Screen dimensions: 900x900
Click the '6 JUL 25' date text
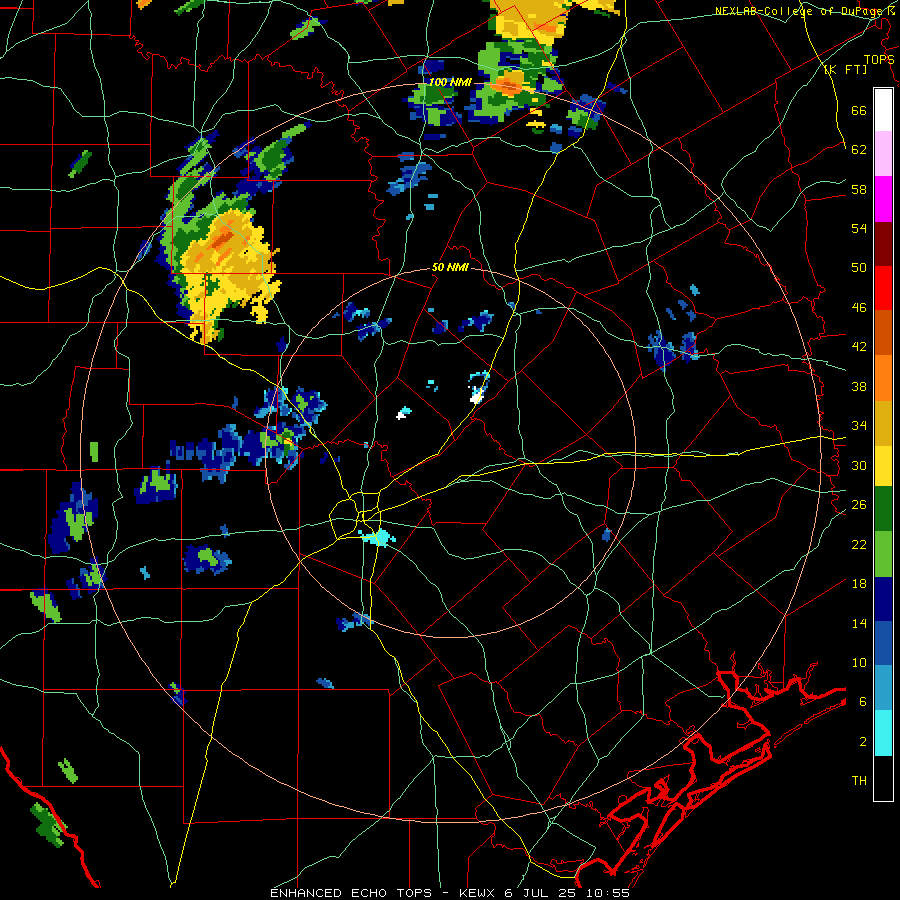(x=541, y=893)
